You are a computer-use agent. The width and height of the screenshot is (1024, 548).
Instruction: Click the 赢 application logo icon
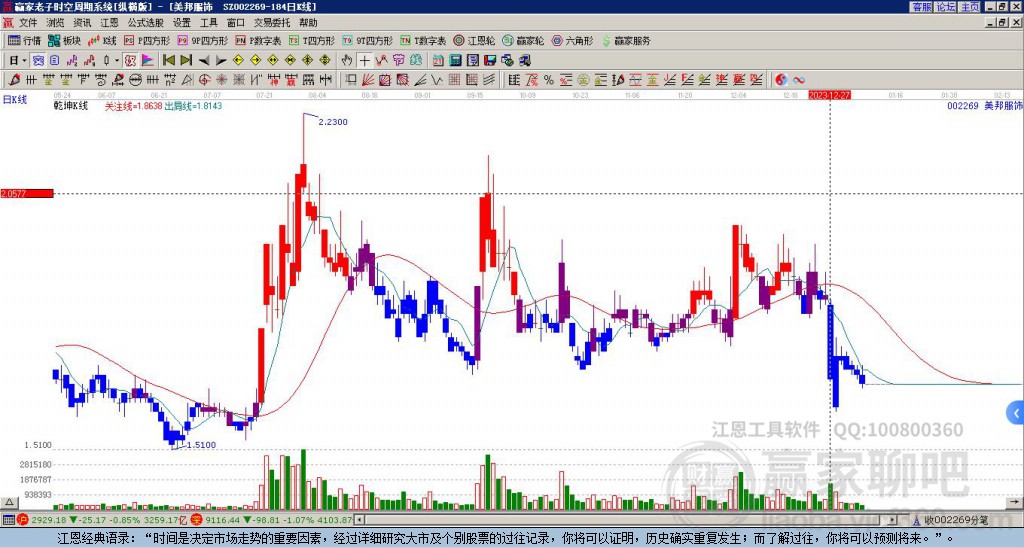(8, 23)
